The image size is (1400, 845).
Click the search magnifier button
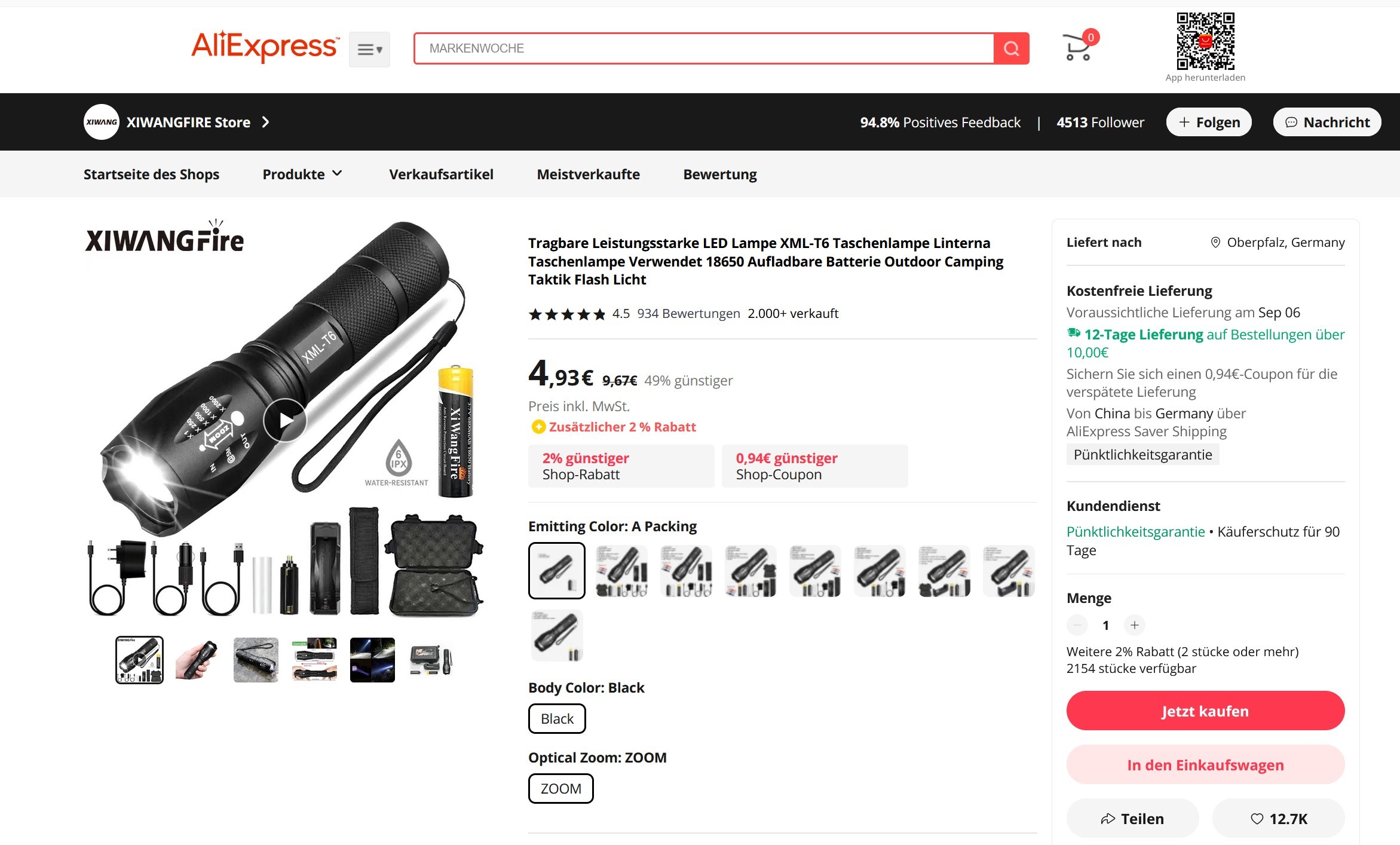coord(1011,48)
